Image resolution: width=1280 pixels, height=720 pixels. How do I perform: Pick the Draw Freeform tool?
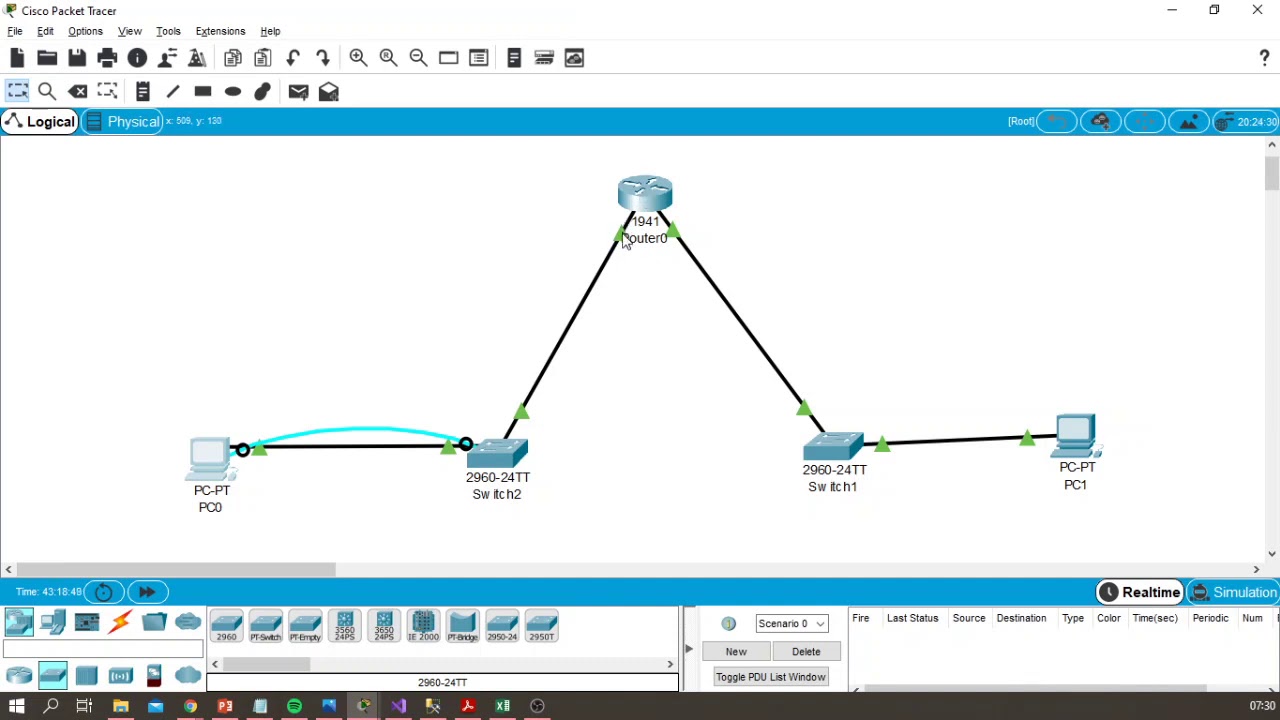pyautogui.click(x=263, y=92)
